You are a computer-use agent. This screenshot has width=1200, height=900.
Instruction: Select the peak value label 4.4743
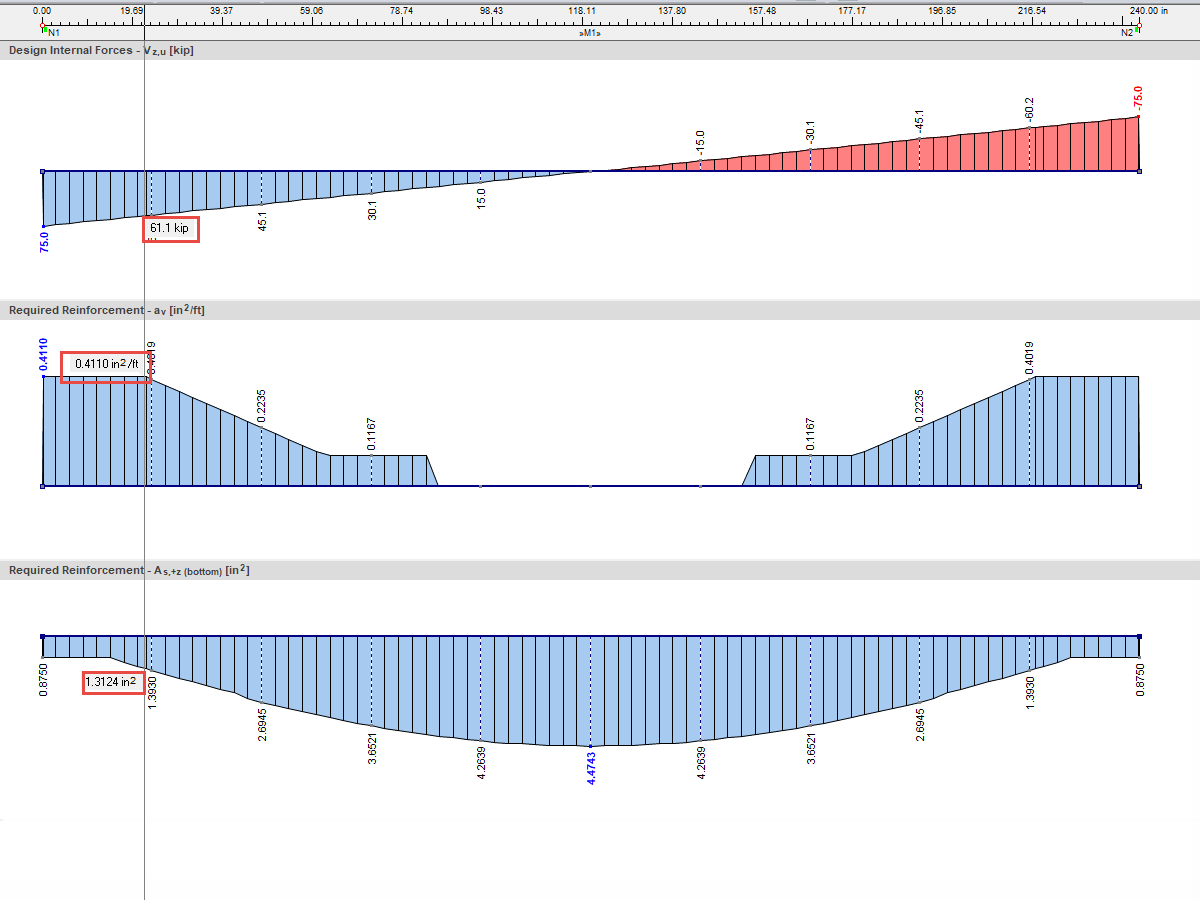590,772
